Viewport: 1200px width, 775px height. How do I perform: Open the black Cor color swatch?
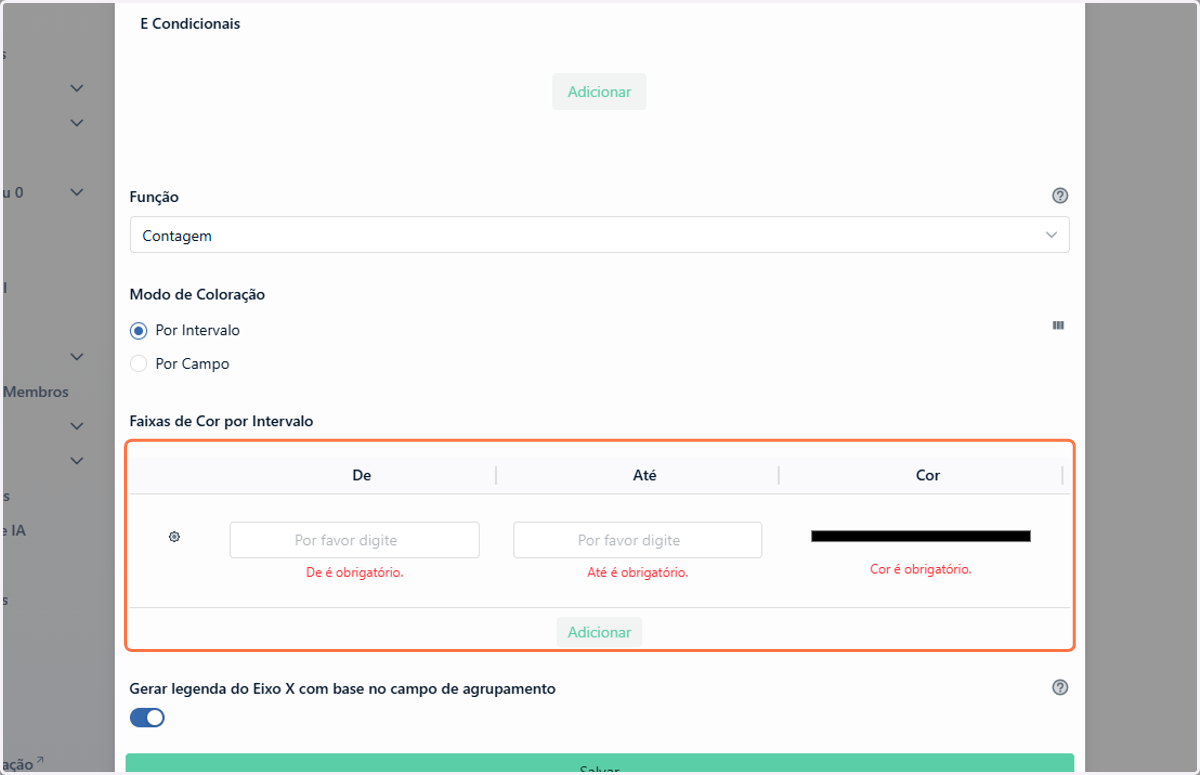coord(920,537)
